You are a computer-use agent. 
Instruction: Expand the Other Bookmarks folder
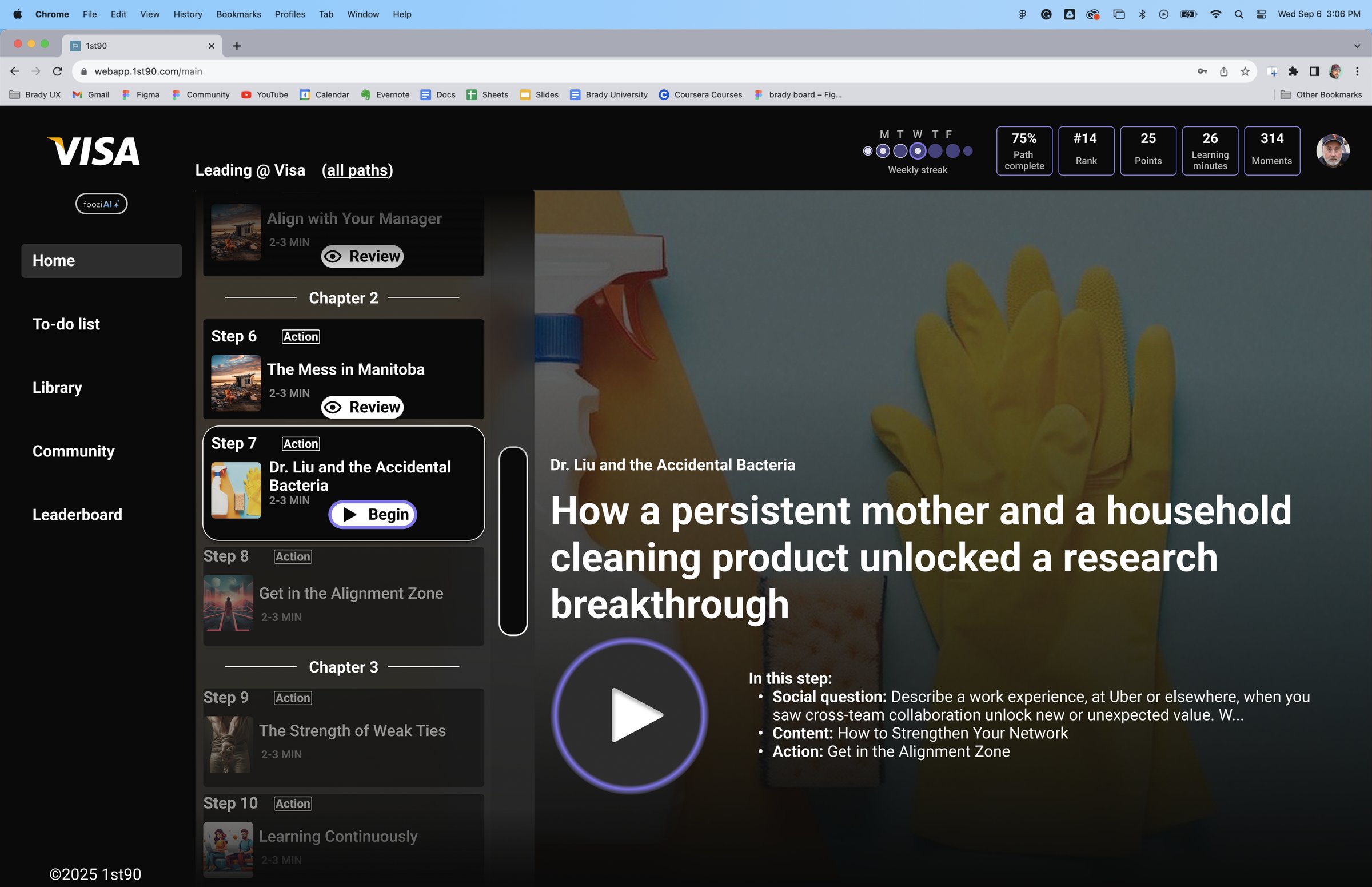coord(1321,94)
